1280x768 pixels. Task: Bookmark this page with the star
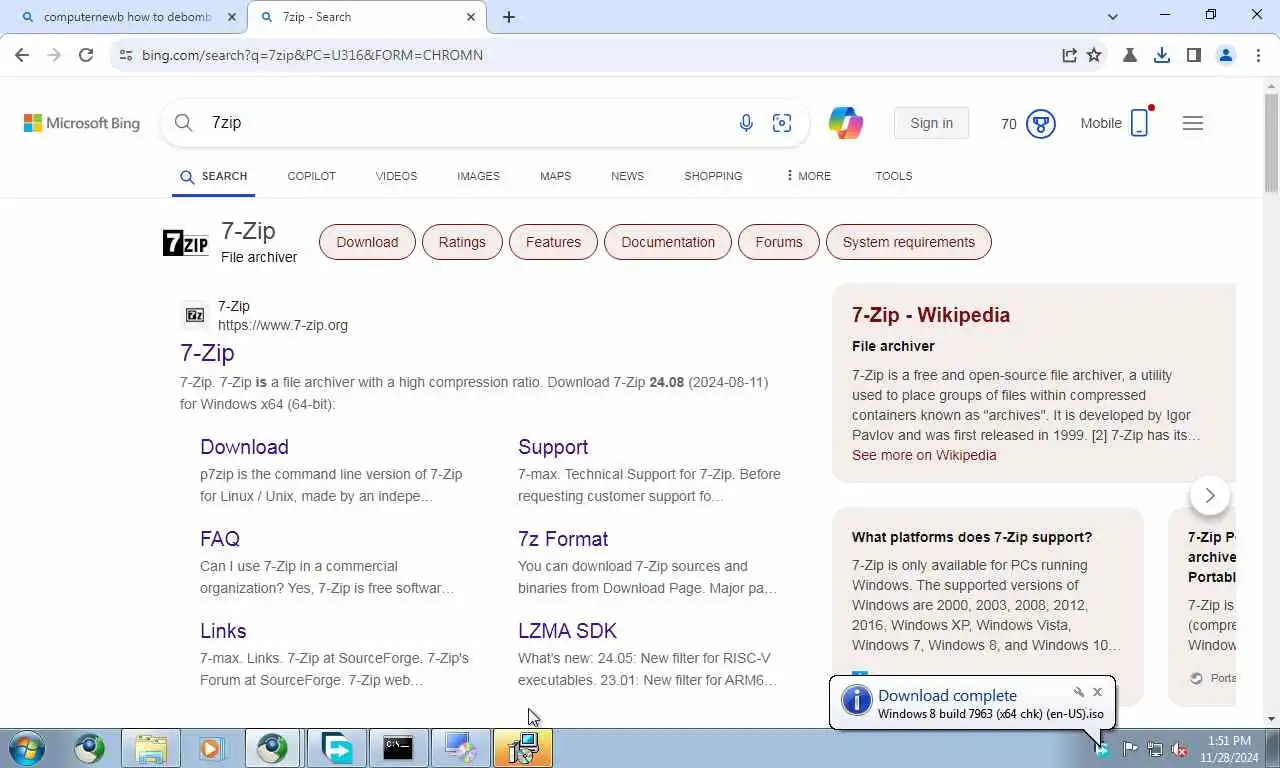click(x=1094, y=55)
